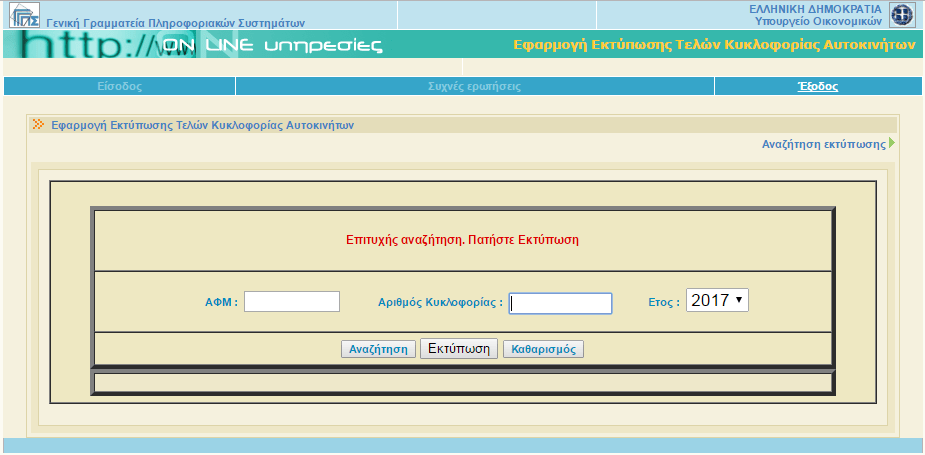Focus the ΑΦΜ input field
The width and height of the screenshot is (925, 455).
tap(292, 302)
